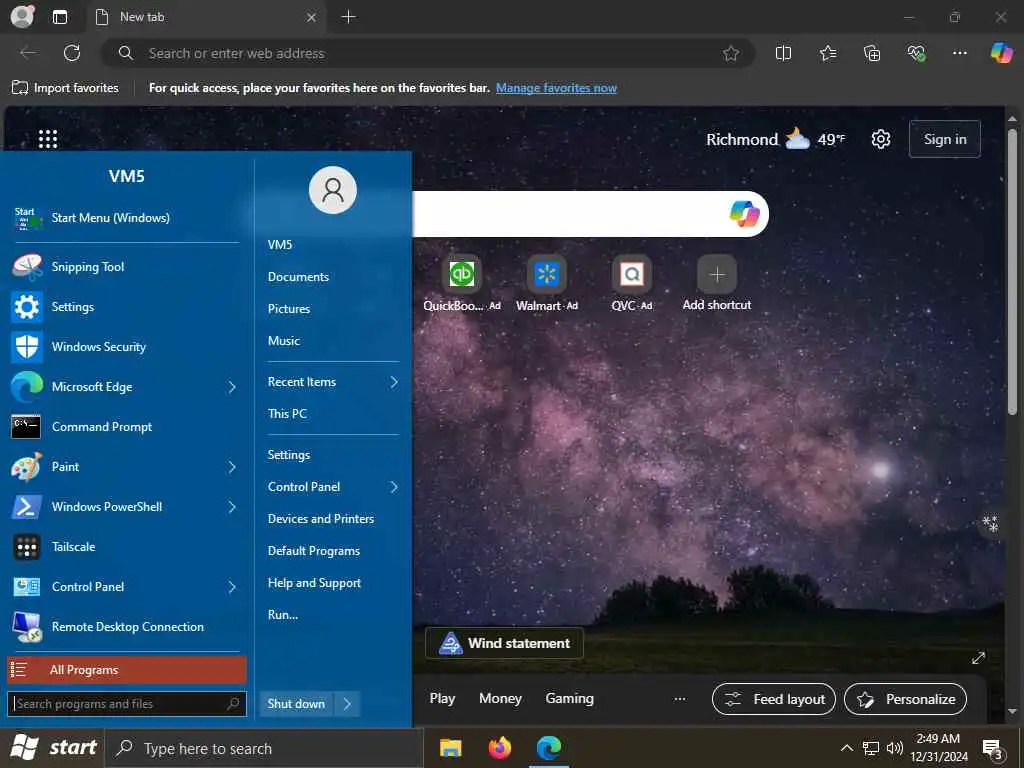Open volume control in tray
This screenshot has width=1024, height=768.
pyautogui.click(x=894, y=748)
